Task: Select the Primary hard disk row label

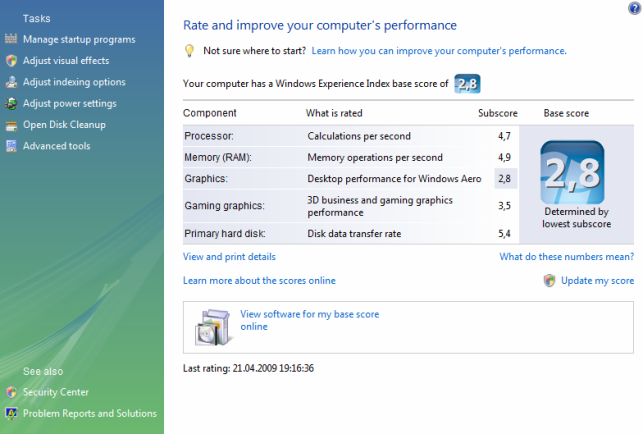Action: [x=225, y=234]
